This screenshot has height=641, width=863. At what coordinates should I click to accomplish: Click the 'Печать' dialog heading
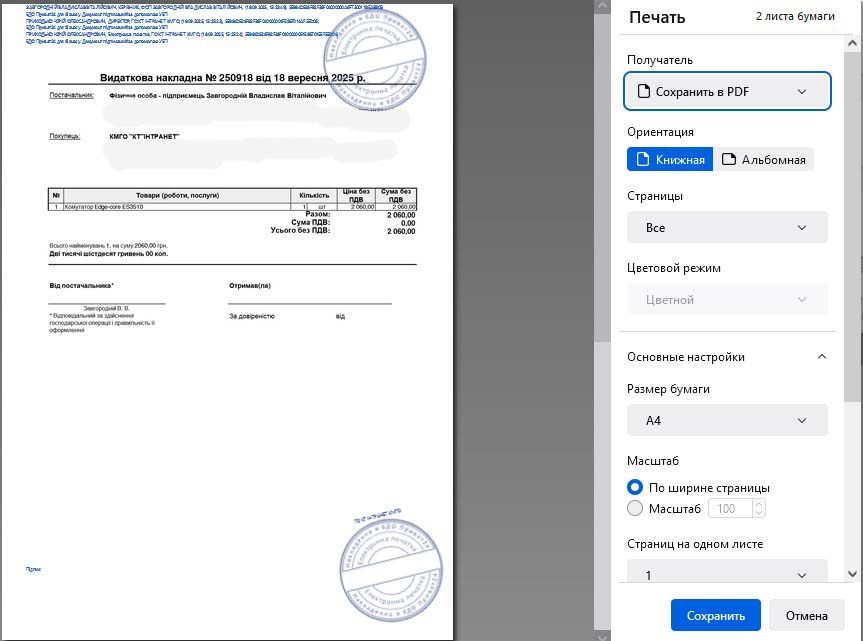click(x=657, y=18)
